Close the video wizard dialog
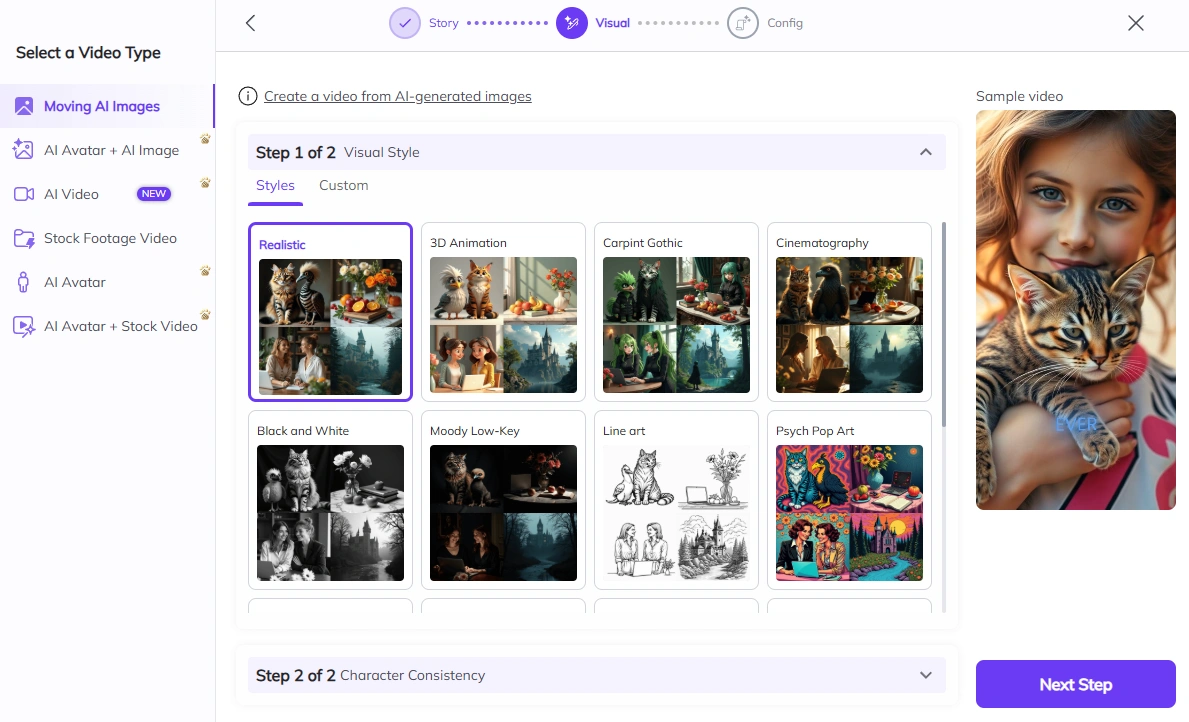The height and width of the screenshot is (722, 1189). tap(1135, 23)
